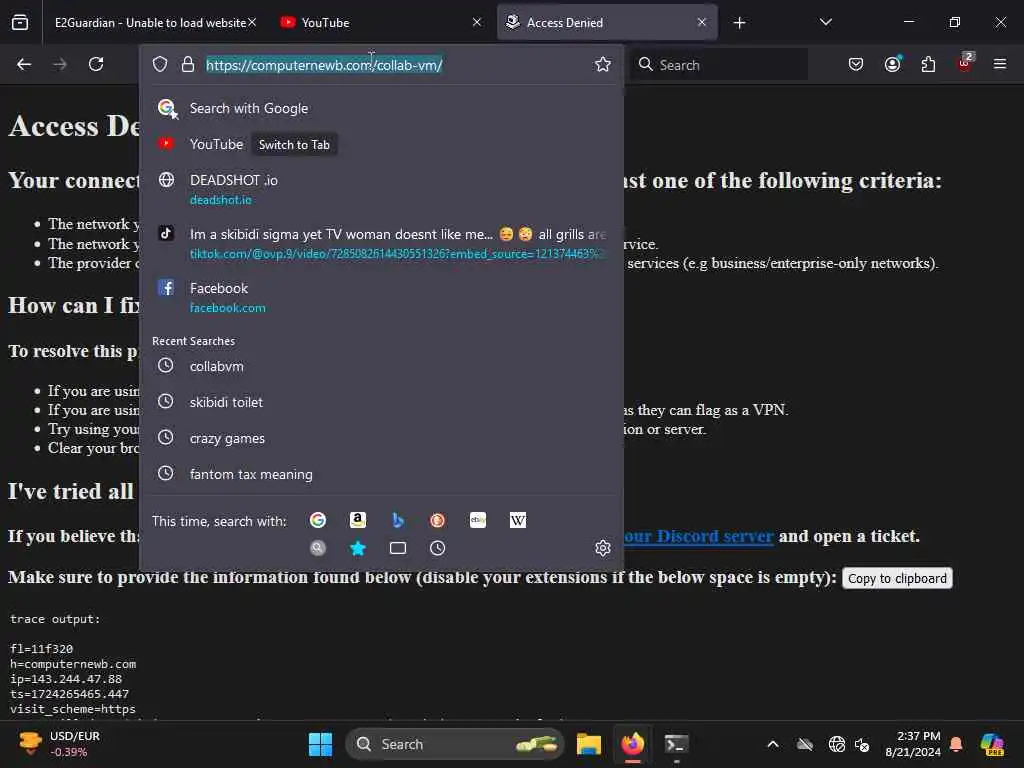Image resolution: width=1024 pixels, height=768 pixels.
Task: Pick recent search skibidi toilet
Action: point(381,402)
